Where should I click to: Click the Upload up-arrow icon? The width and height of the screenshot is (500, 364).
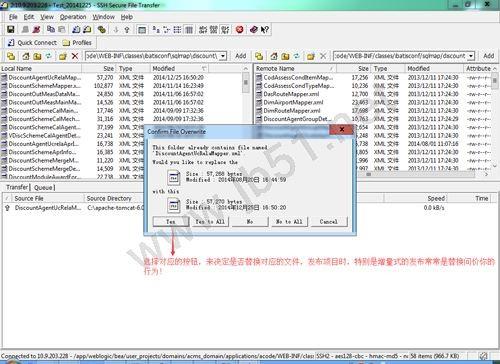point(127,29)
